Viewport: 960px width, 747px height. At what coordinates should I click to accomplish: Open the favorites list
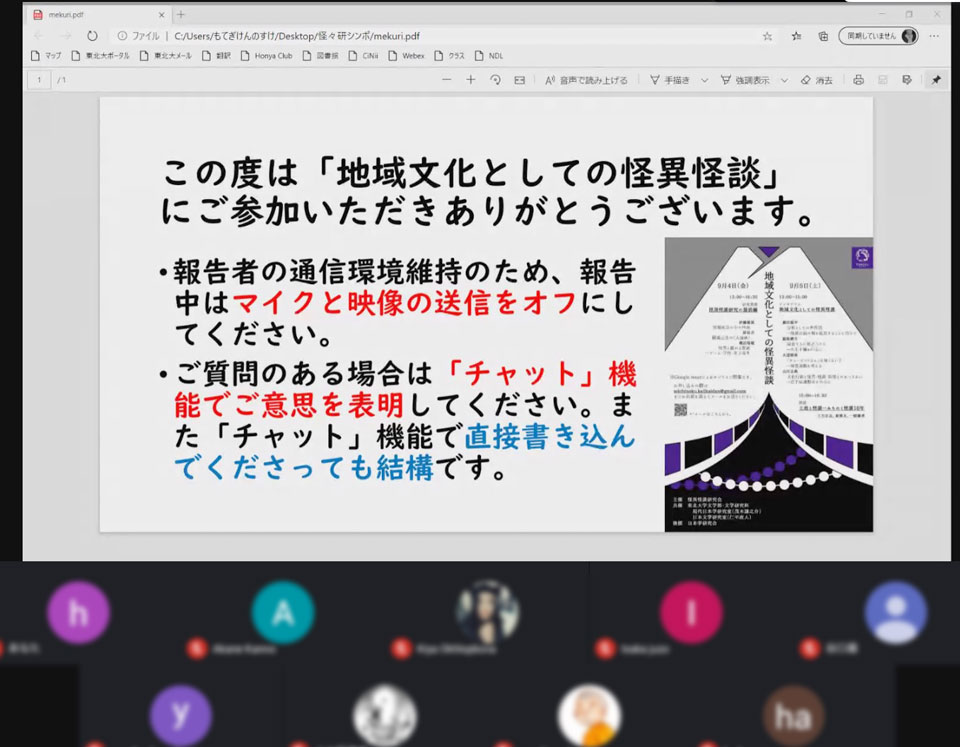[x=796, y=36]
